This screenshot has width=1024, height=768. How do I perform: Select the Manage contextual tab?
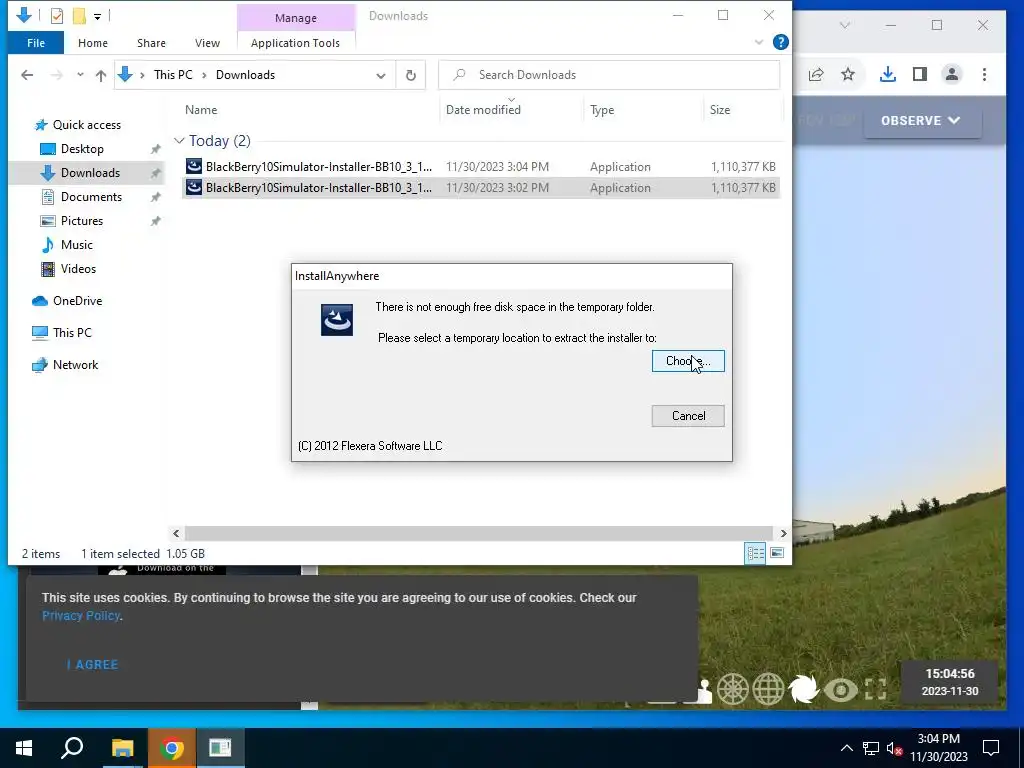[x=296, y=18]
